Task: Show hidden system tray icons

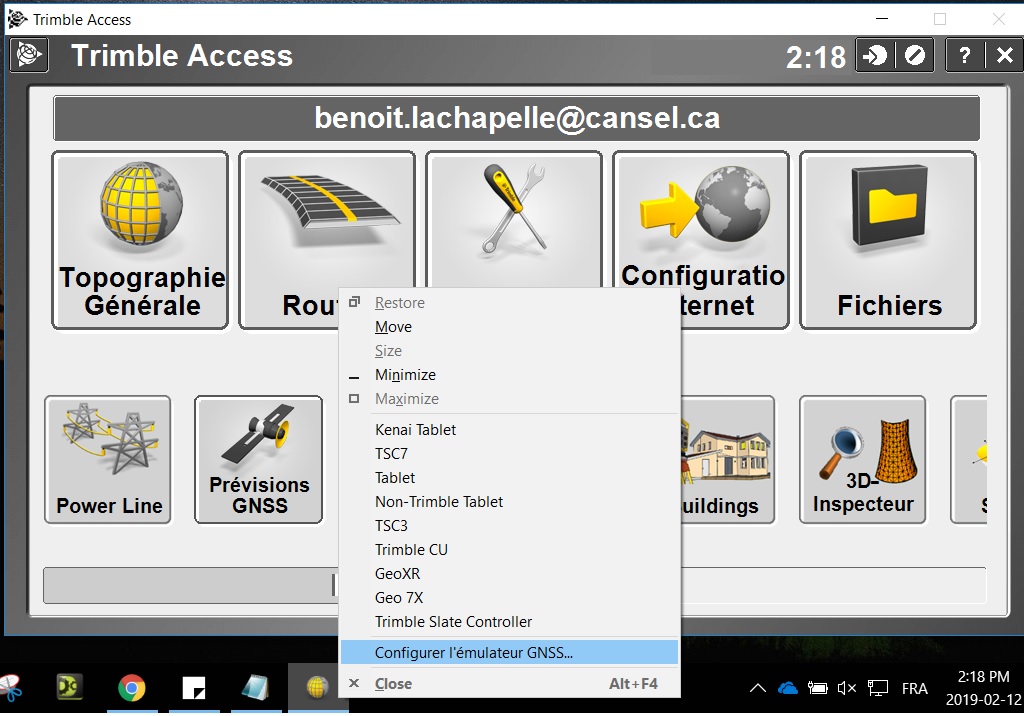Action: tap(758, 688)
